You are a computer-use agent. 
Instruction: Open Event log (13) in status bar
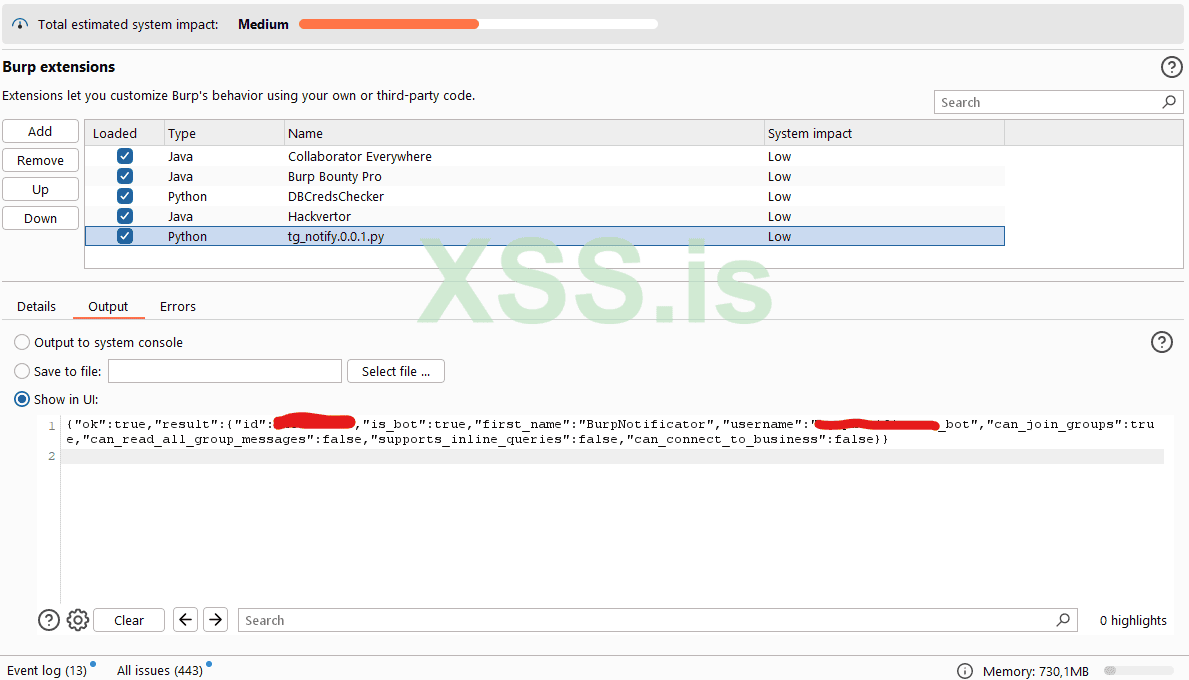click(47, 670)
